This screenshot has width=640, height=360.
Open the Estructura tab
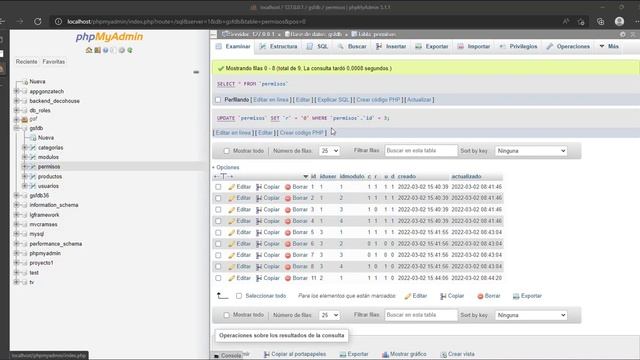(279, 47)
